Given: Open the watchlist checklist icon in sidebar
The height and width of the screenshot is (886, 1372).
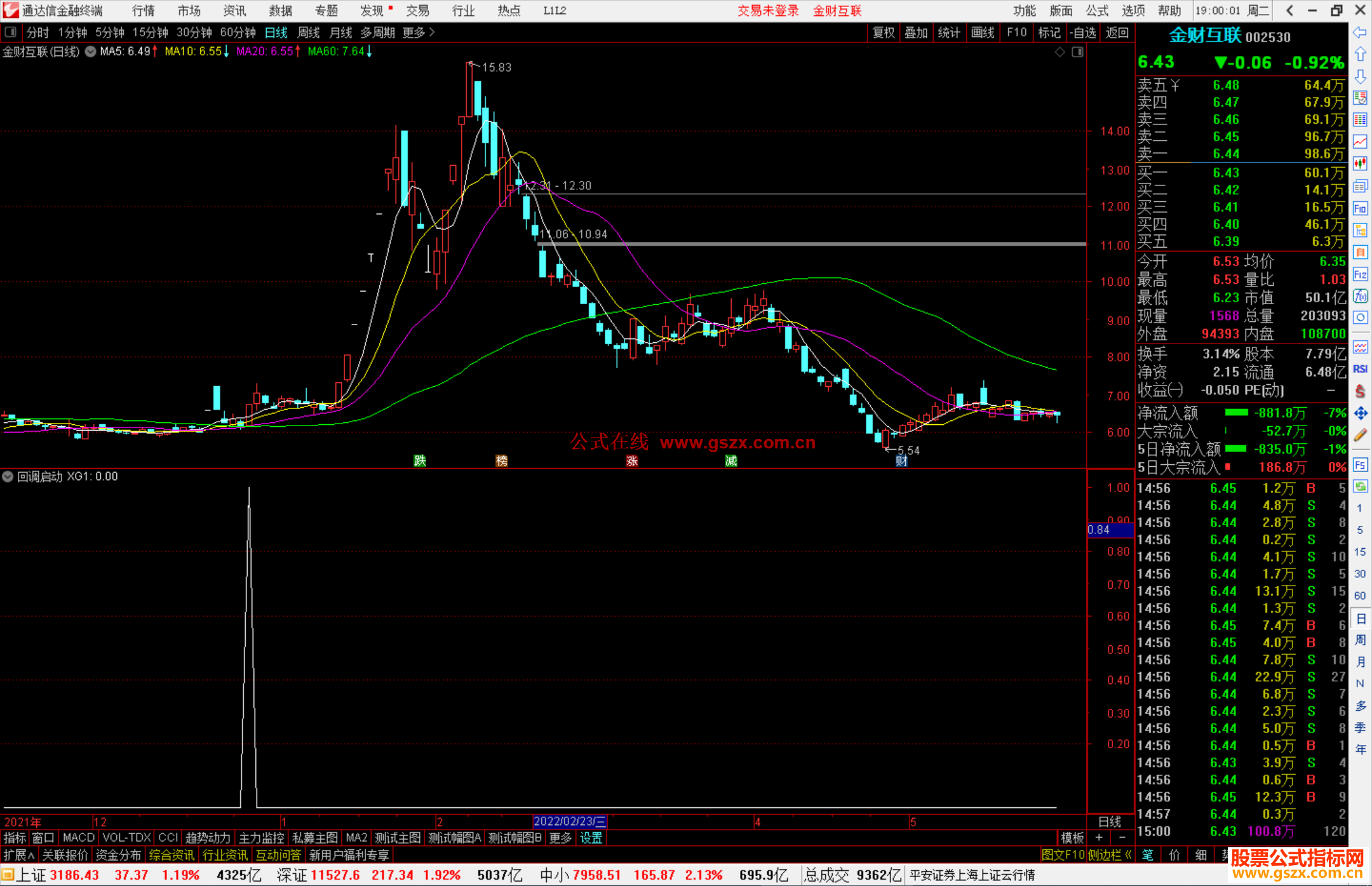Looking at the screenshot, I should click(x=1360, y=98).
